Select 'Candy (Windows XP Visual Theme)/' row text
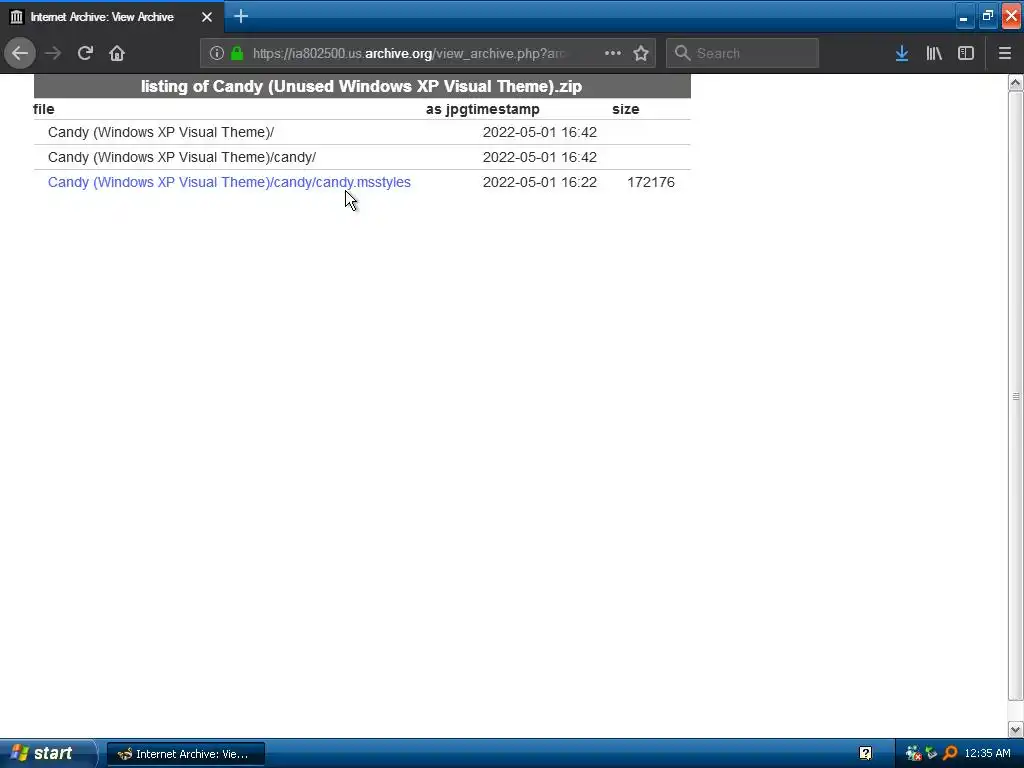 pyautogui.click(x=161, y=133)
